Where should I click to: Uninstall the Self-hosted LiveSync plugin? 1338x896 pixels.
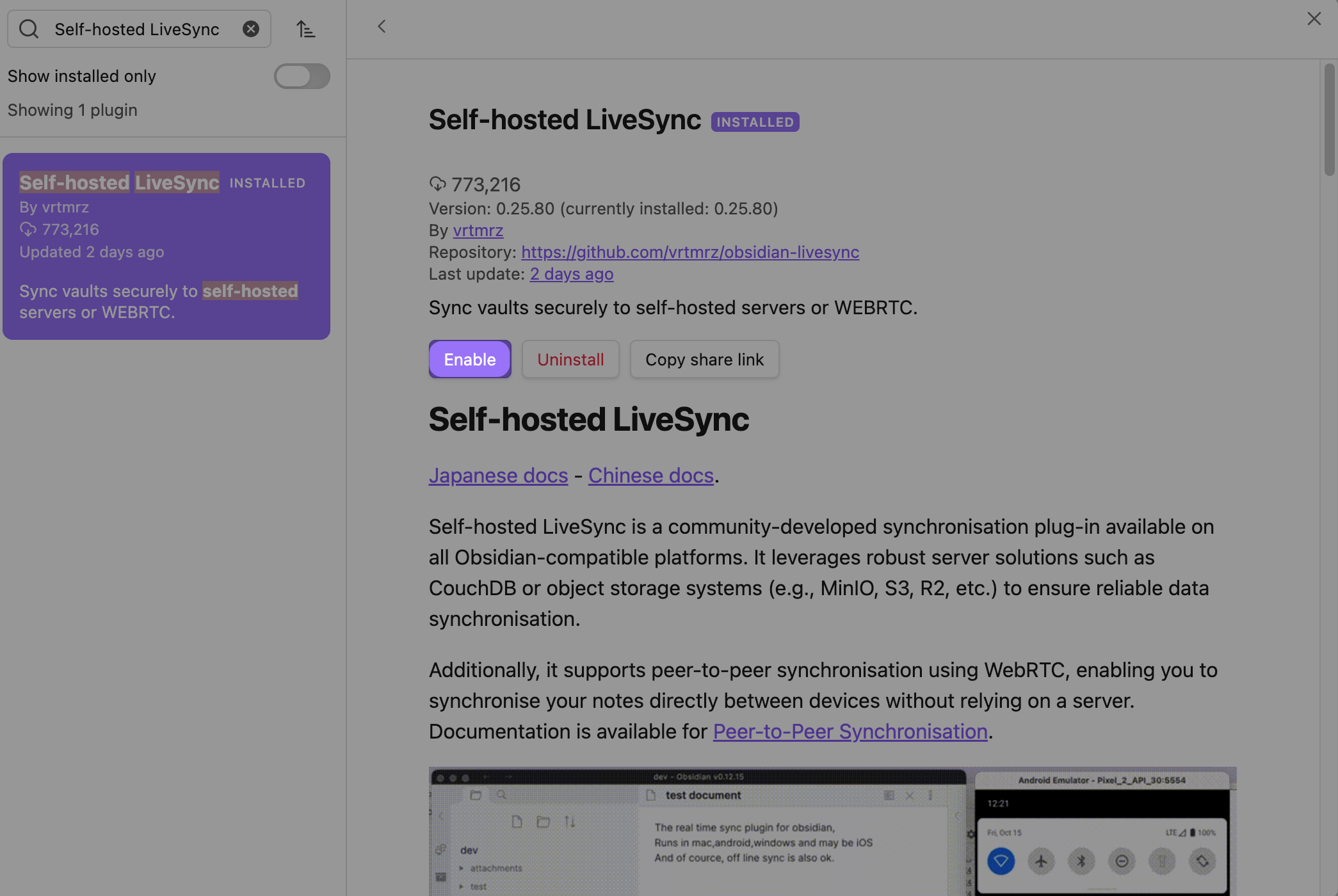(570, 359)
